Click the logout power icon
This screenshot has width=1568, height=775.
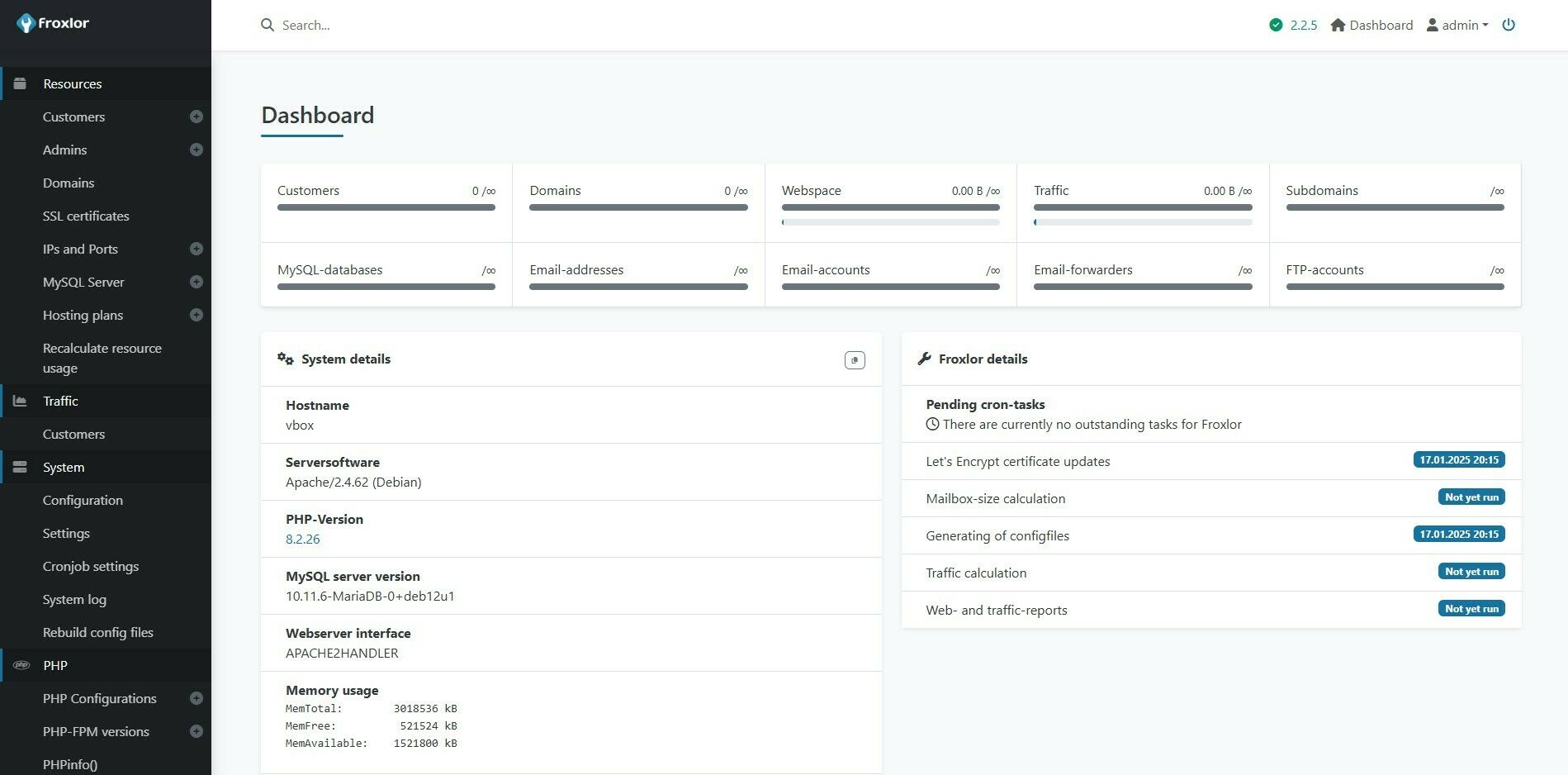(1509, 25)
